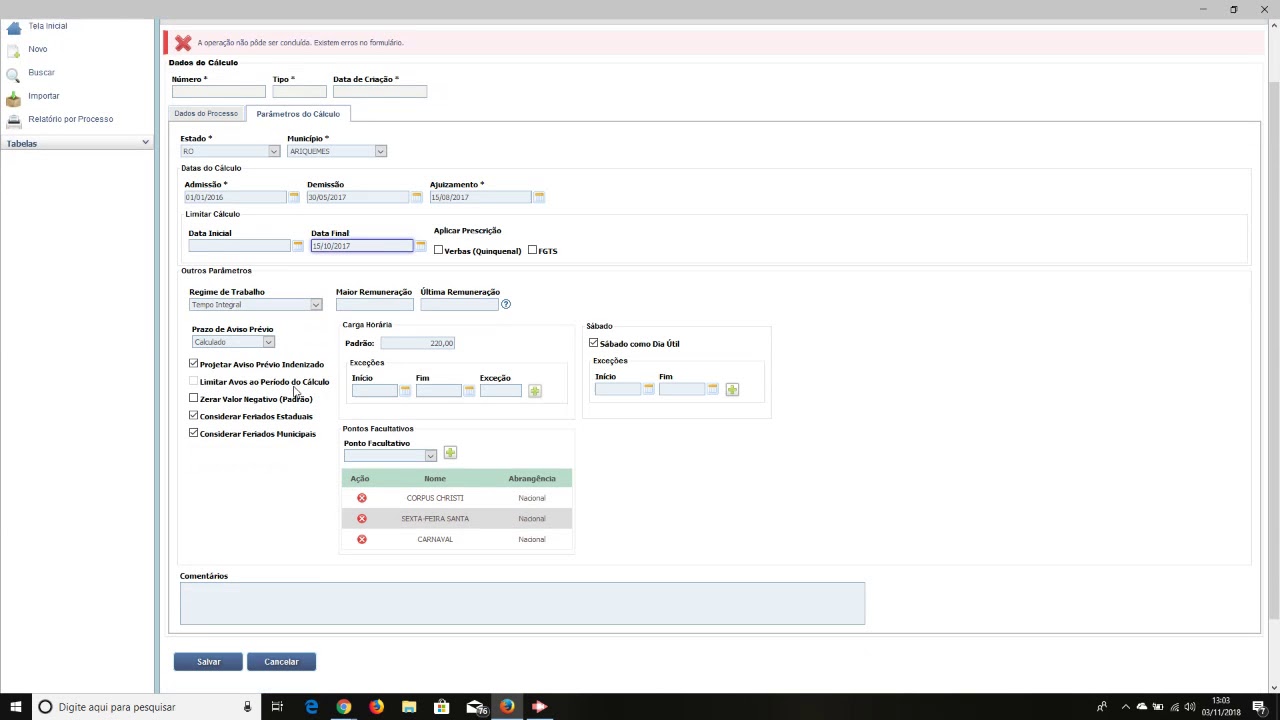
Task: Remove SEXTA-FEIRA SANTA holiday row
Action: click(362, 519)
